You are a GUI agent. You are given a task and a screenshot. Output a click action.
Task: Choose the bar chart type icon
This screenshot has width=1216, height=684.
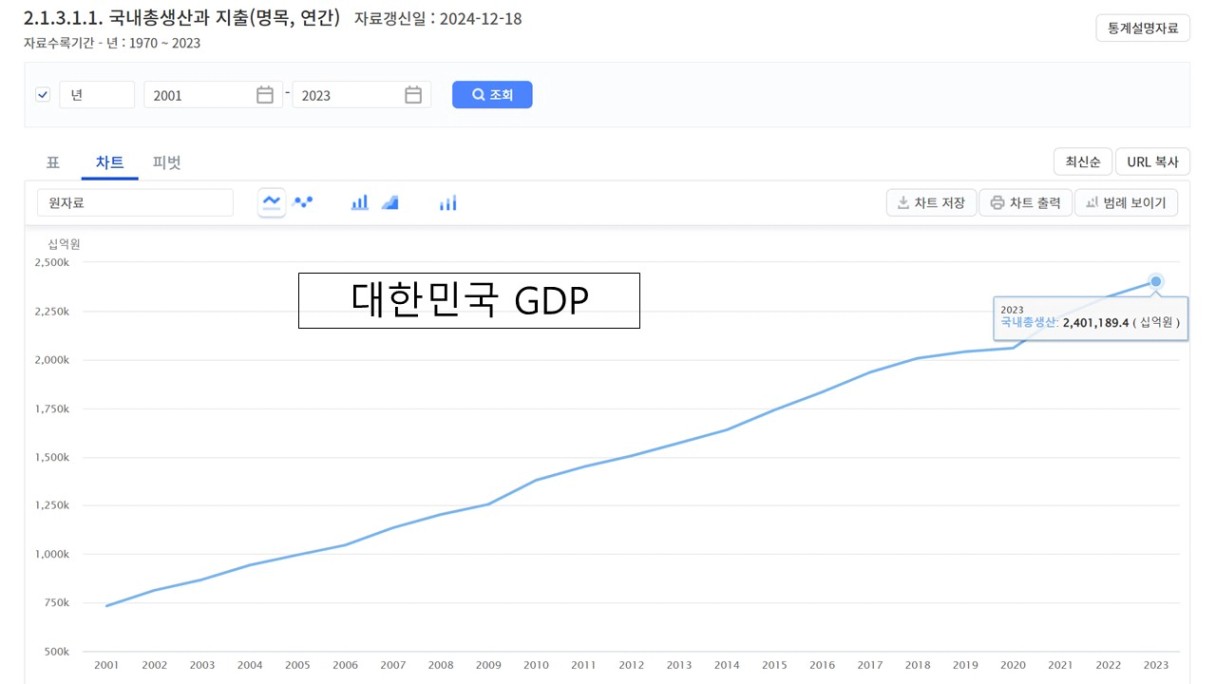359,202
